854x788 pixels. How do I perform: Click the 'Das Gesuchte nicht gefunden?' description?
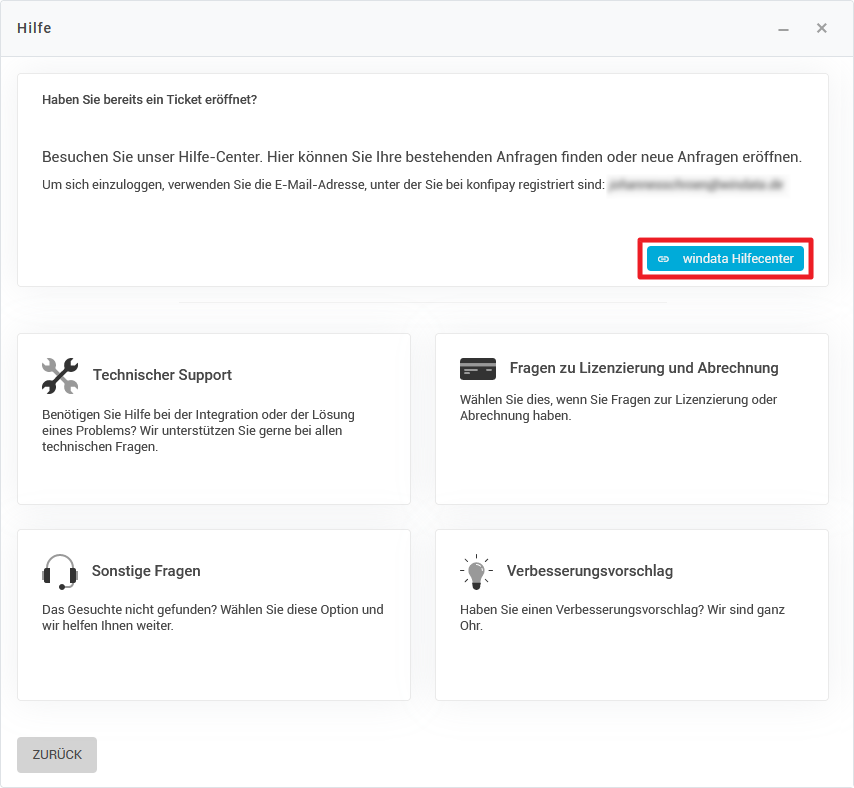pos(212,617)
